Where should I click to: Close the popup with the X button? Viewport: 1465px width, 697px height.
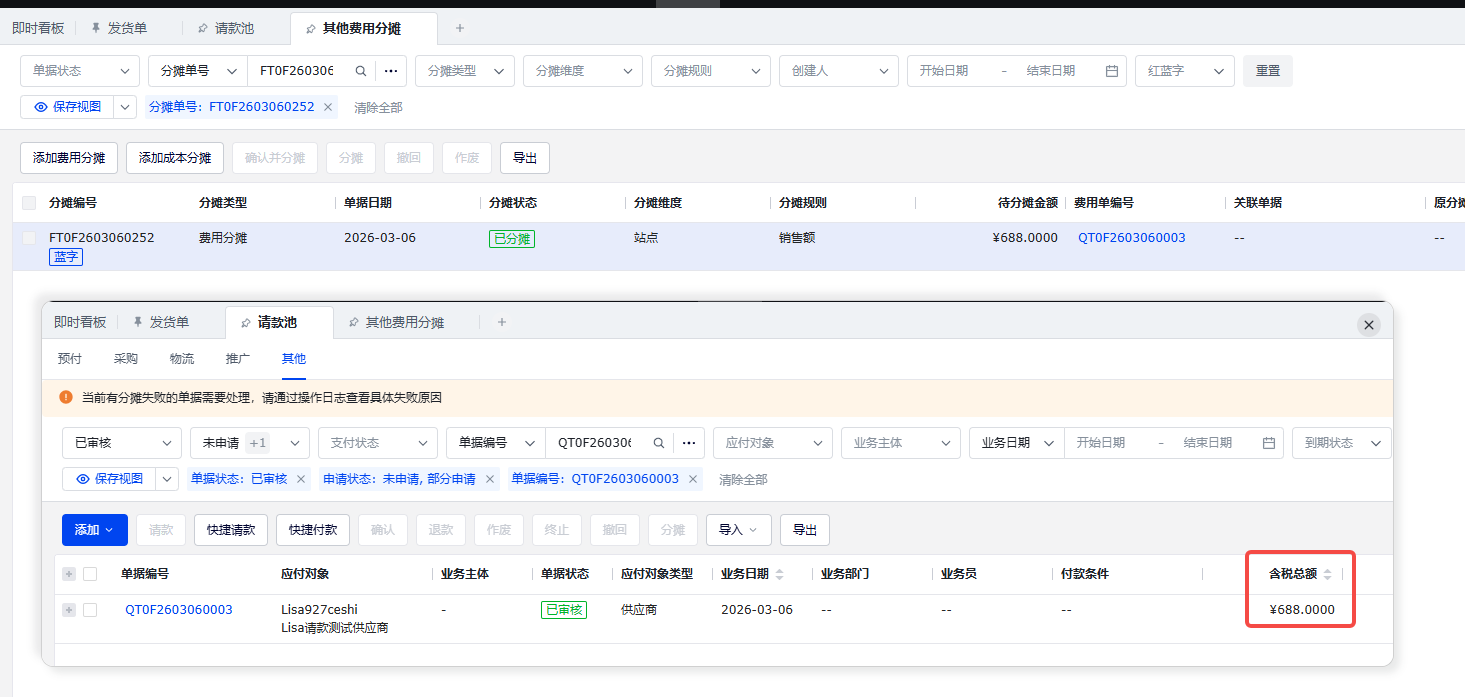click(1369, 324)
